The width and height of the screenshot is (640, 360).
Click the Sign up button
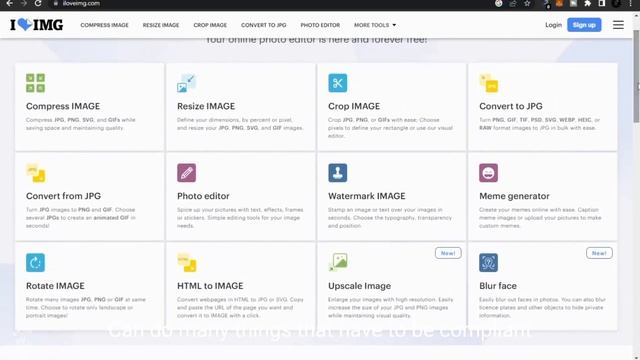pos(584,25)
